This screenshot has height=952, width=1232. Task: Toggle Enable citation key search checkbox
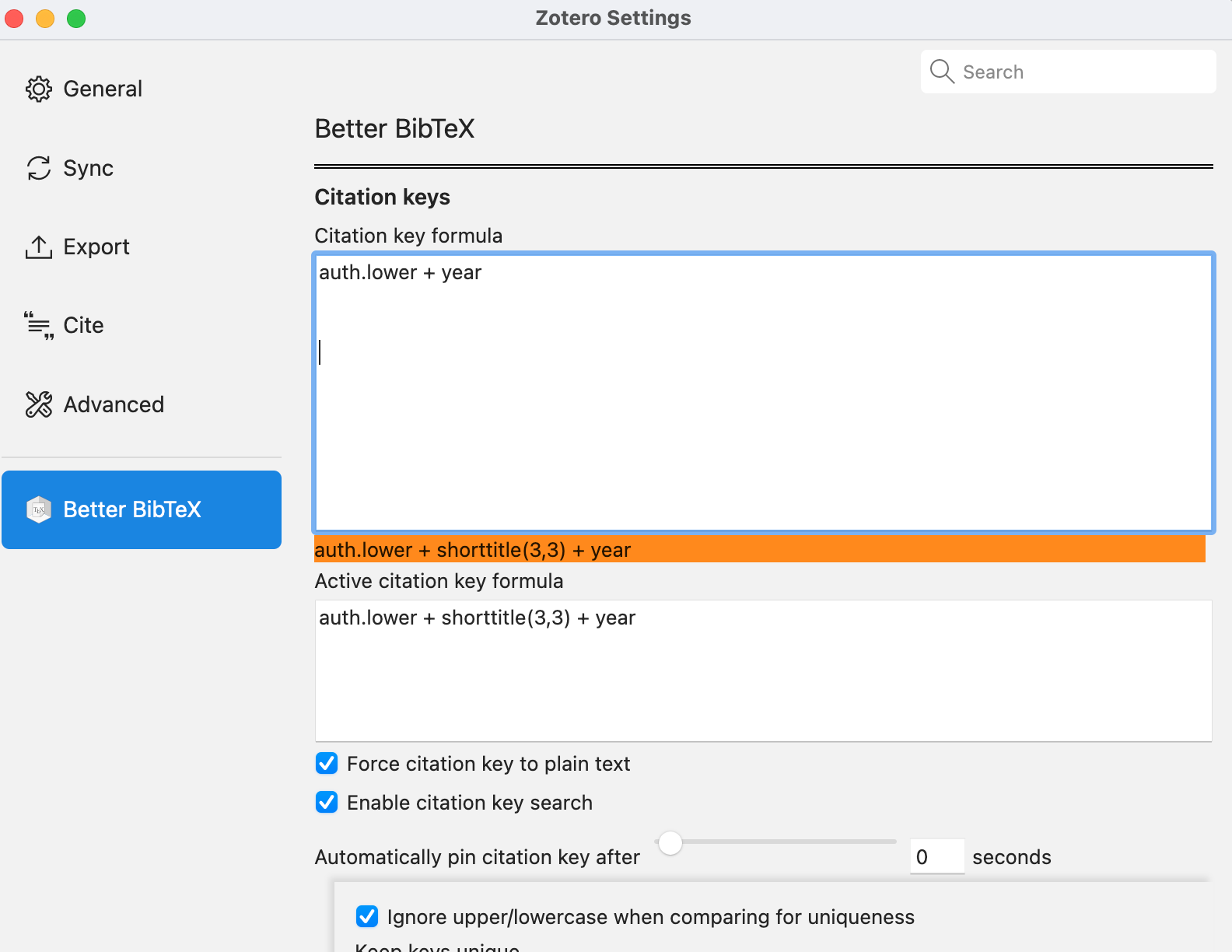(x=327, y=802)
